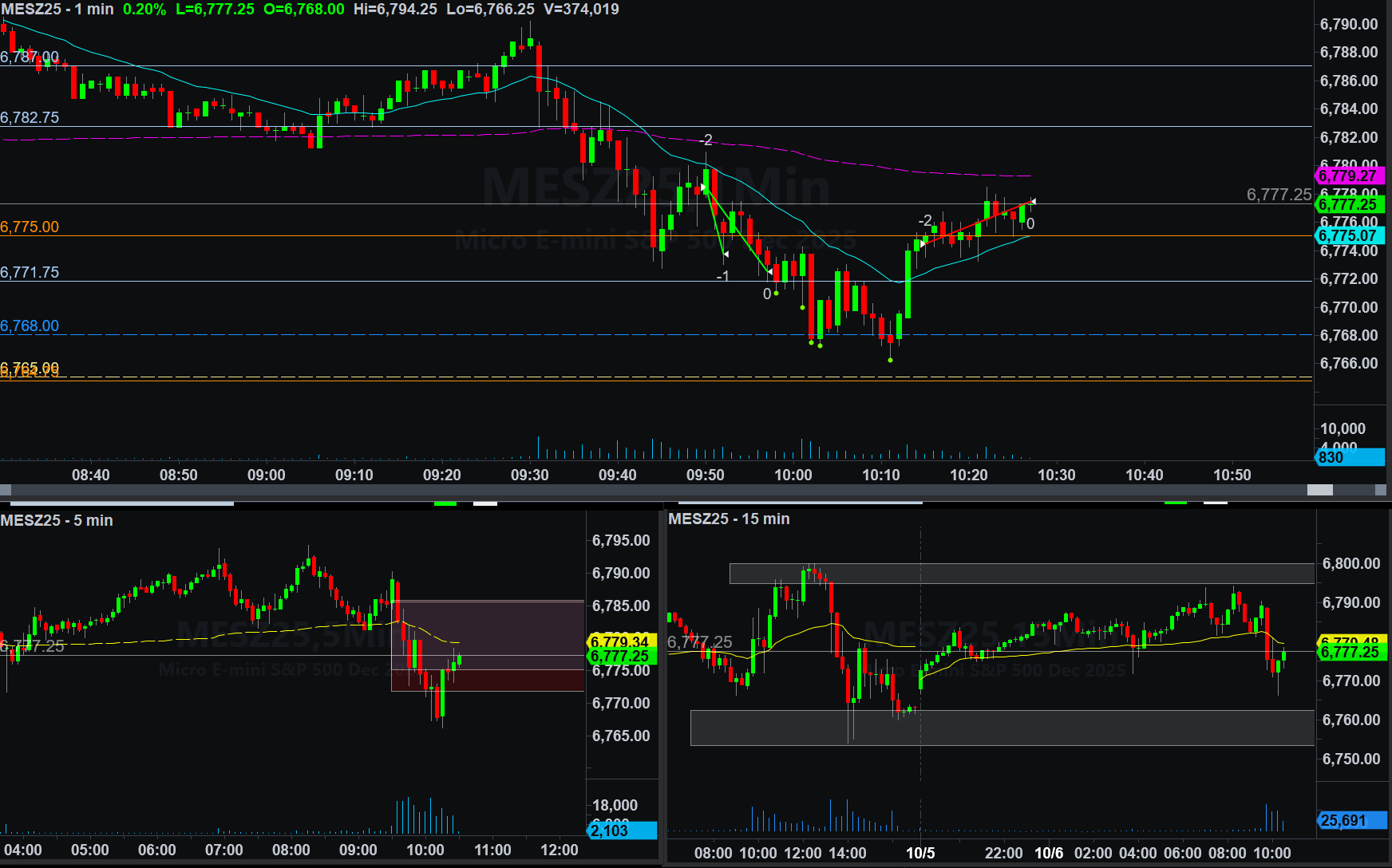Screen dimensions: 1392x868
Task: Select the MESZ25 - 1 min chart title
Action: (57, 10)
